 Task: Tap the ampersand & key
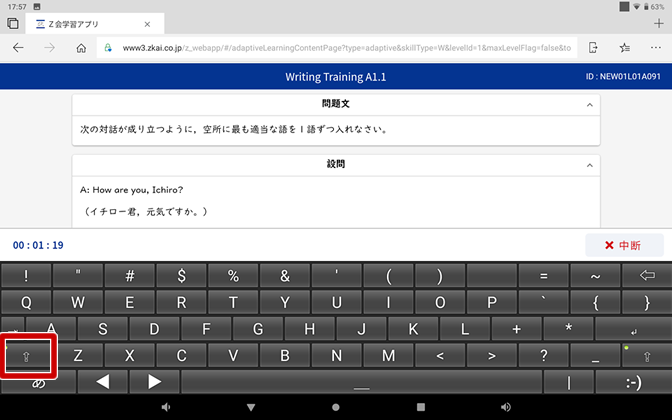click(x=285, y=275)
